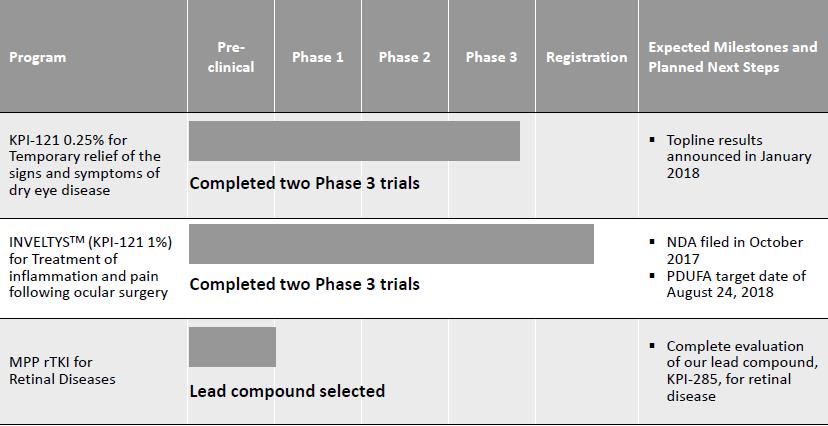Select the Registration column header

pos(586,57)
